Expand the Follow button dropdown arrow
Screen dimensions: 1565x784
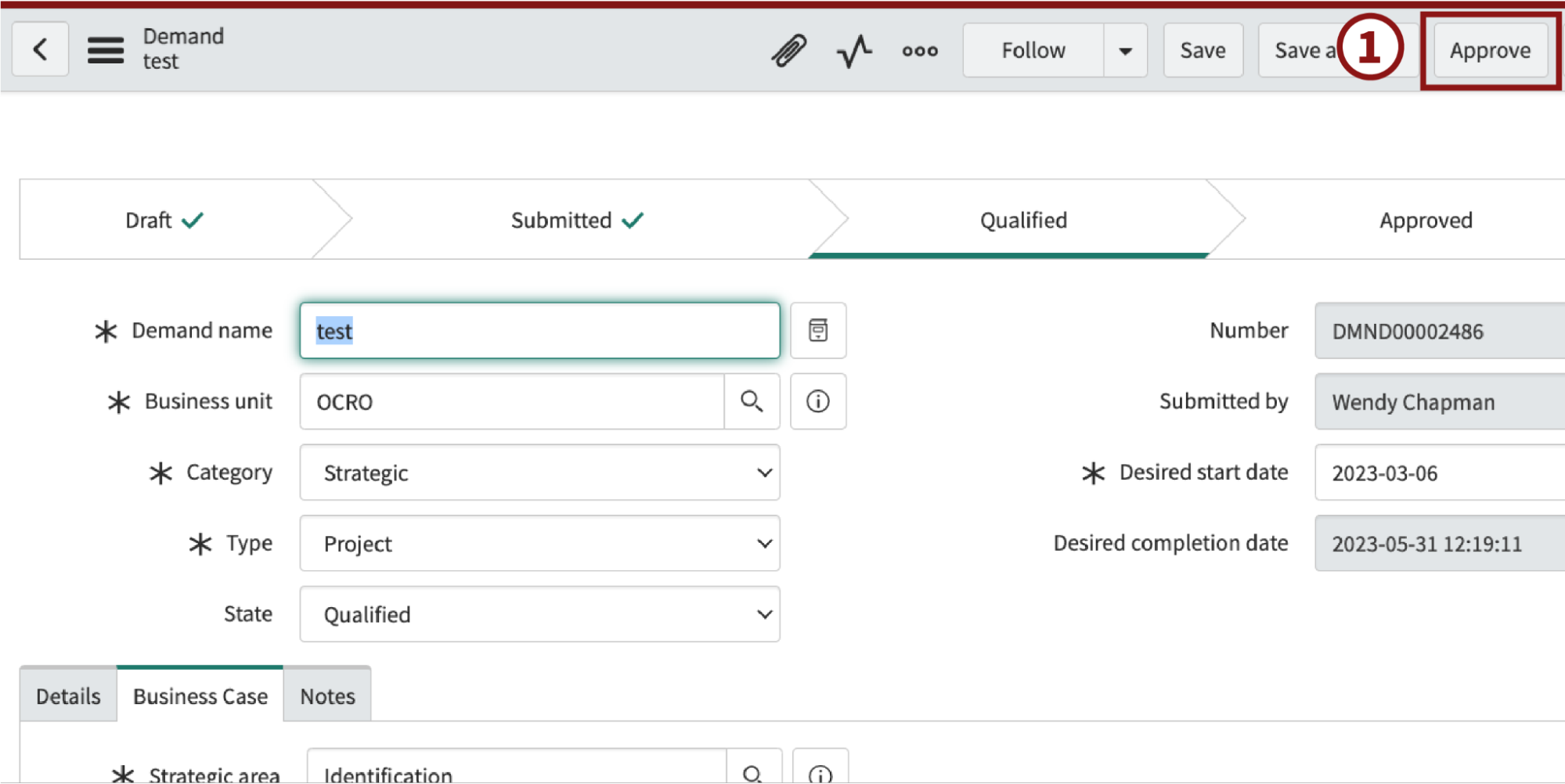1125,49
